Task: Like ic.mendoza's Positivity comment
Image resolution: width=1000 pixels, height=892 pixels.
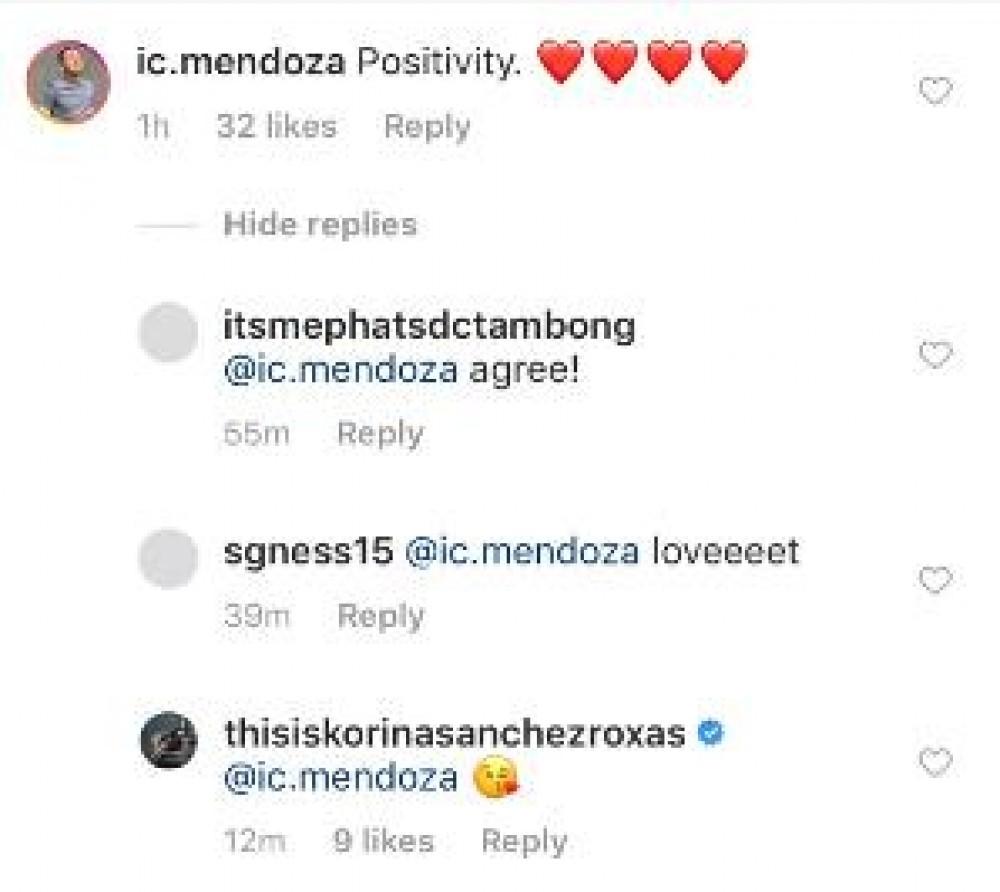Action: pos(935,92)
